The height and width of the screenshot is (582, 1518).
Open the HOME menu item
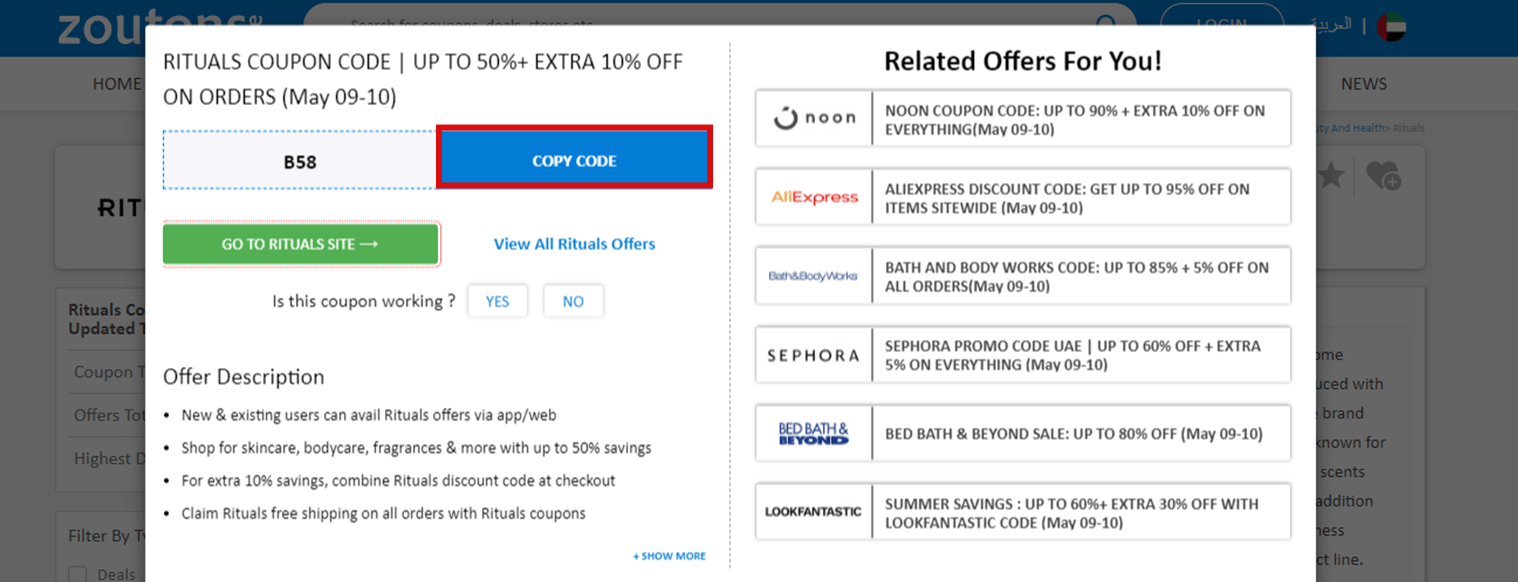116,84
